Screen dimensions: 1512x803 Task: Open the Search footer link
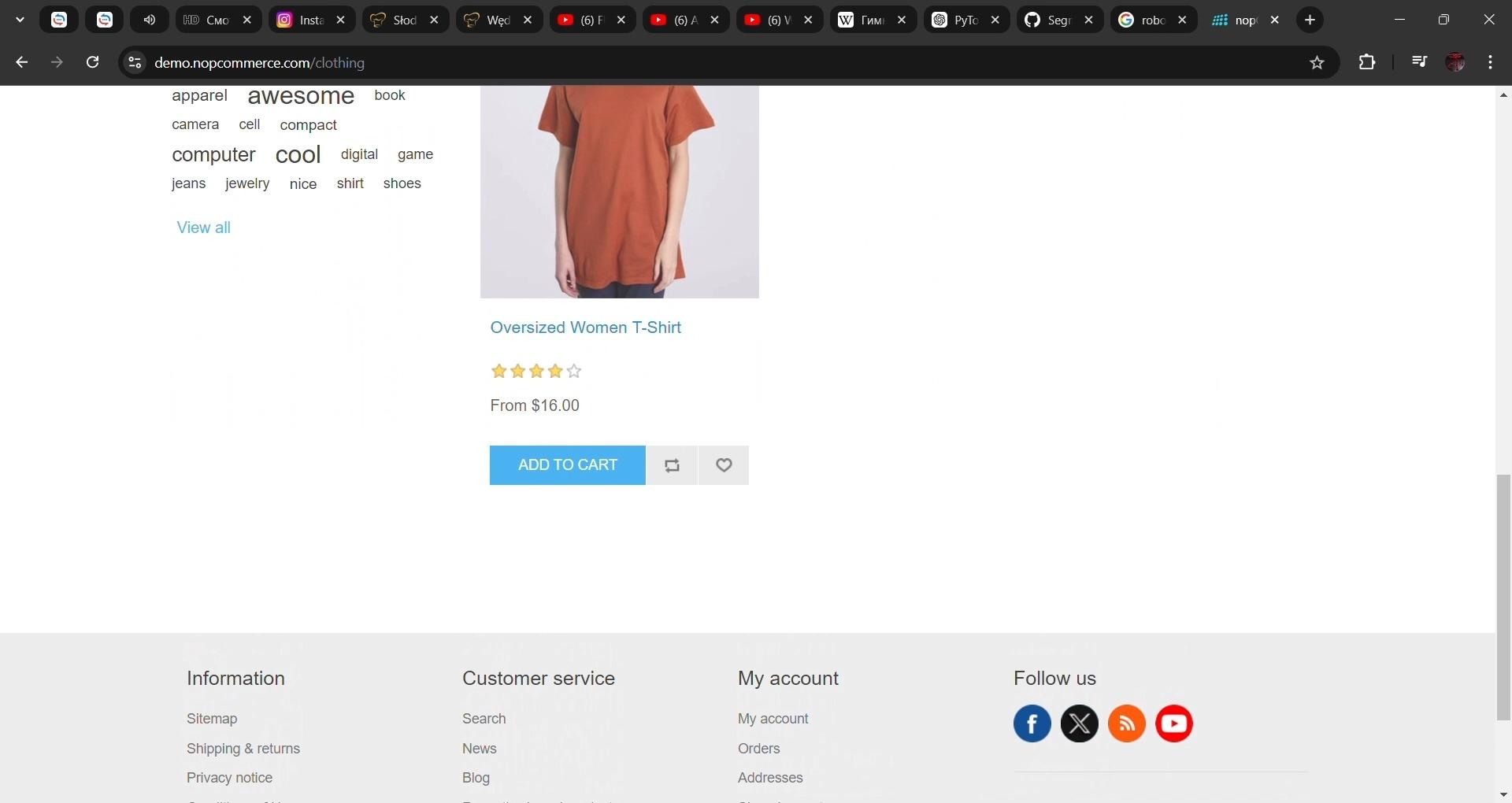pos(484,719)
